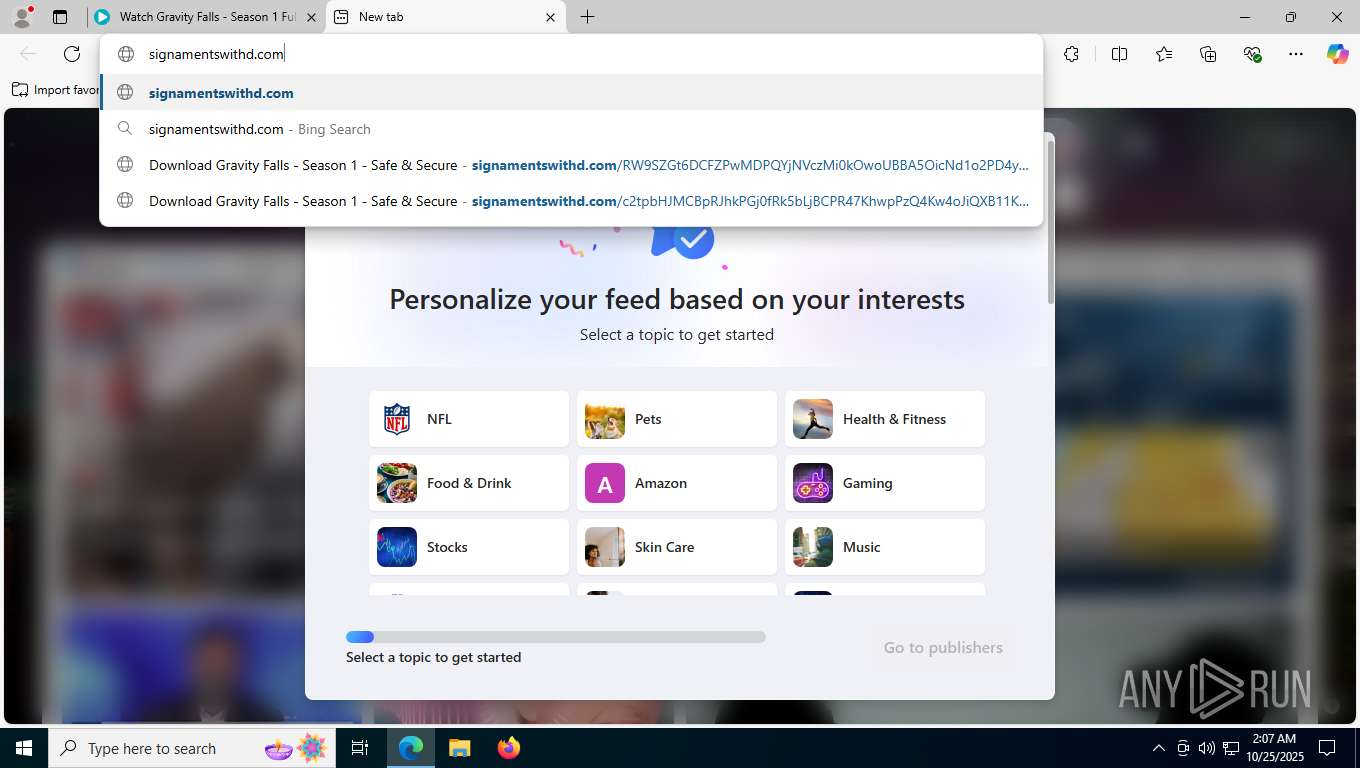The image size is (1360, 768).
Task: Open the tab actions menu icon
Action: pos(60,17)
